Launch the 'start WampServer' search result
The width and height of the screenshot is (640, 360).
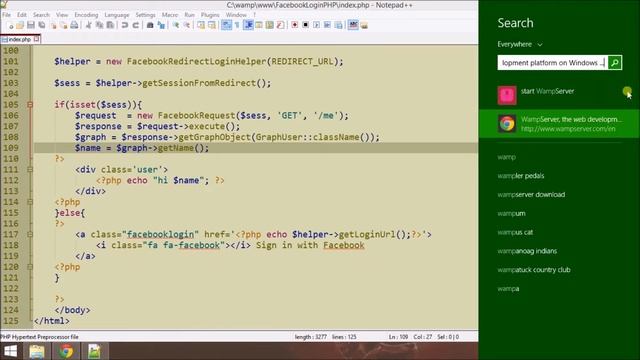coord(559,95)
